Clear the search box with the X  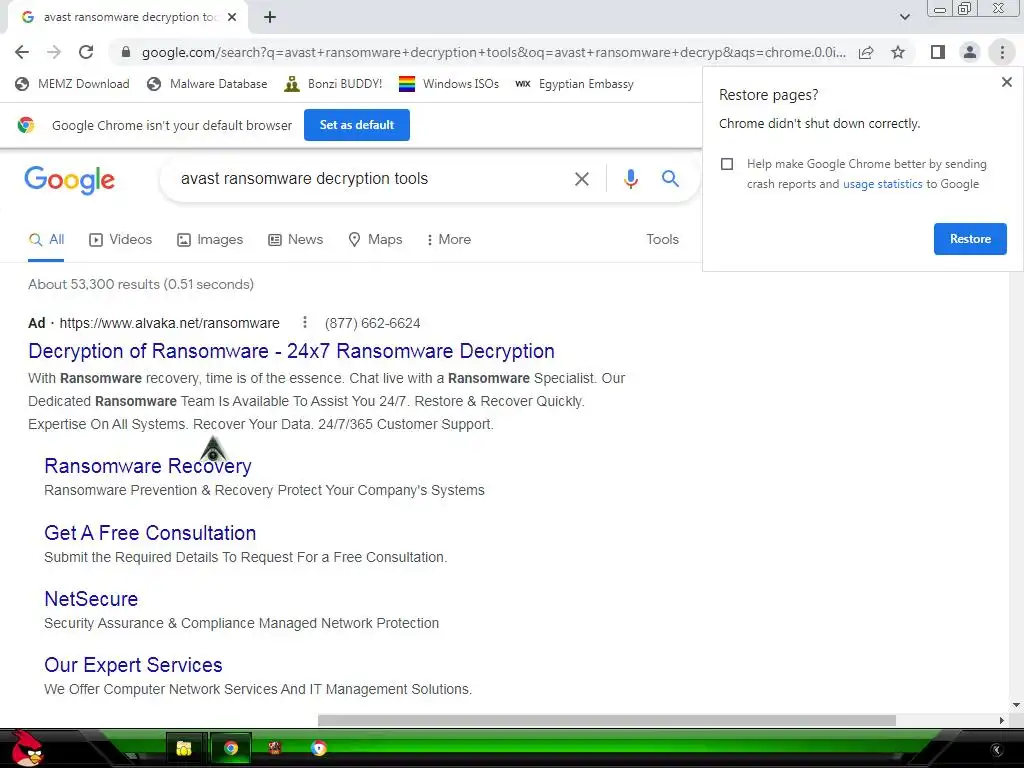tap(581, 179)
